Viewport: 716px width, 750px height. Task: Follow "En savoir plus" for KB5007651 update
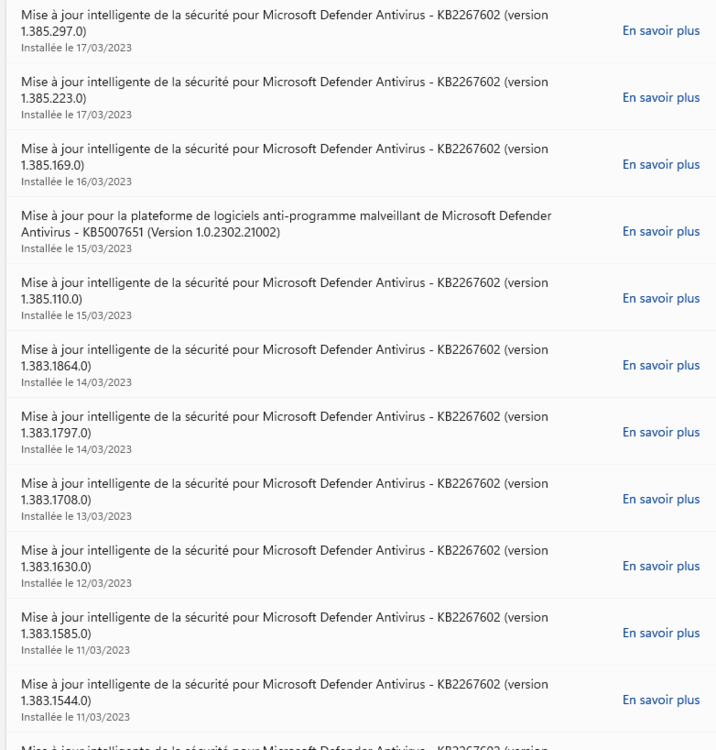click(661, 232)
